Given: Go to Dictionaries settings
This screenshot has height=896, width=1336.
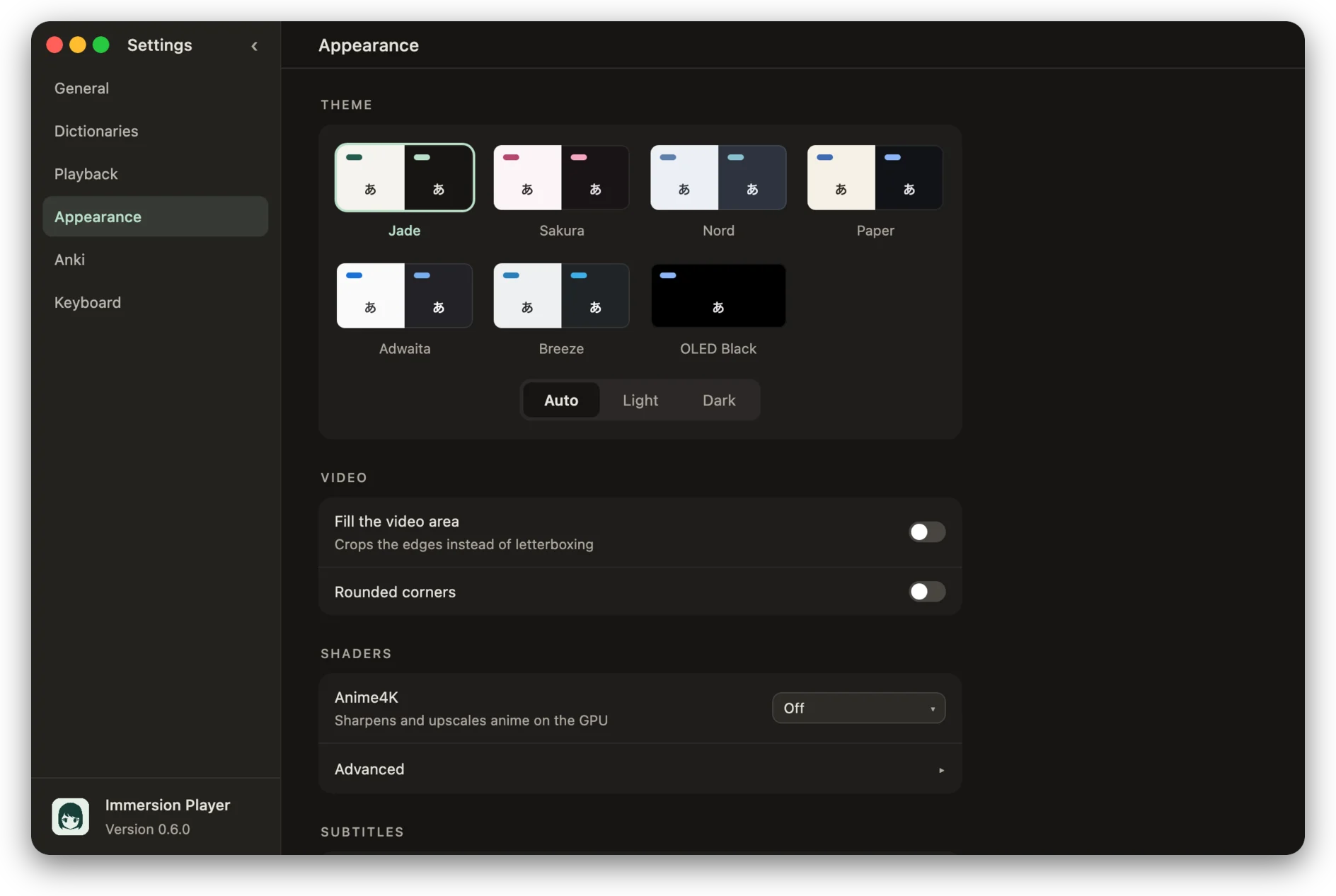Looking at the screenshot, I should coord(156,131).
